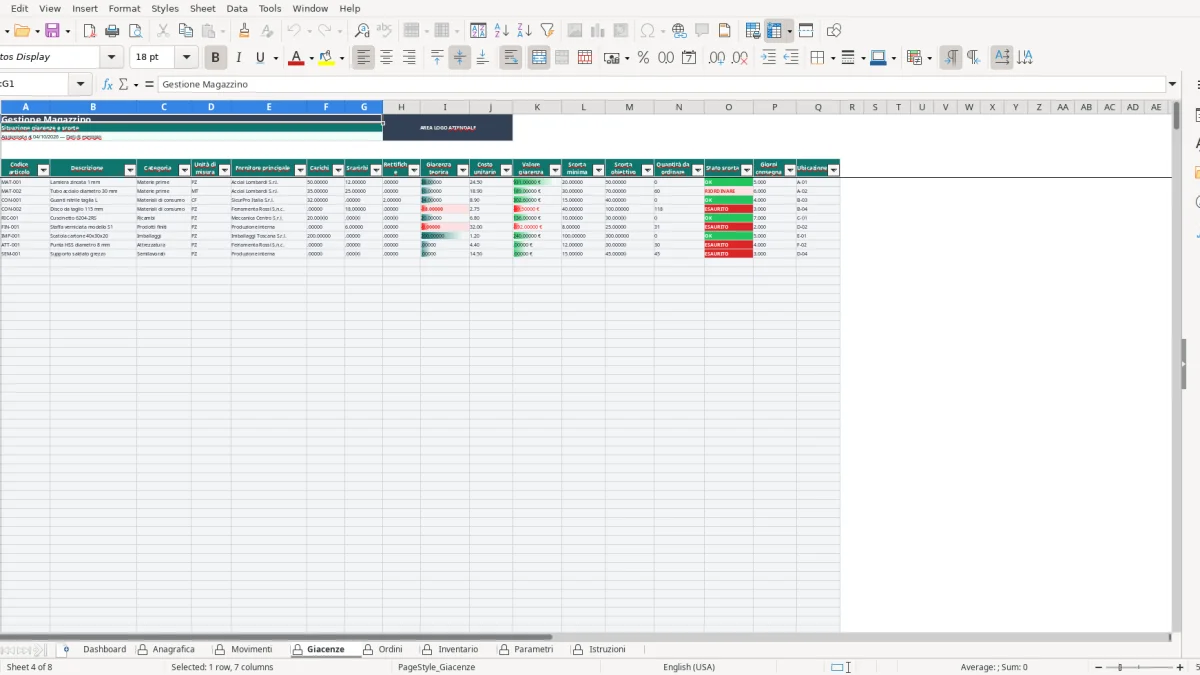1200x675 pixels.
Task: Open the Stato scorta filter dropdown
Action: tap(746, 170)
